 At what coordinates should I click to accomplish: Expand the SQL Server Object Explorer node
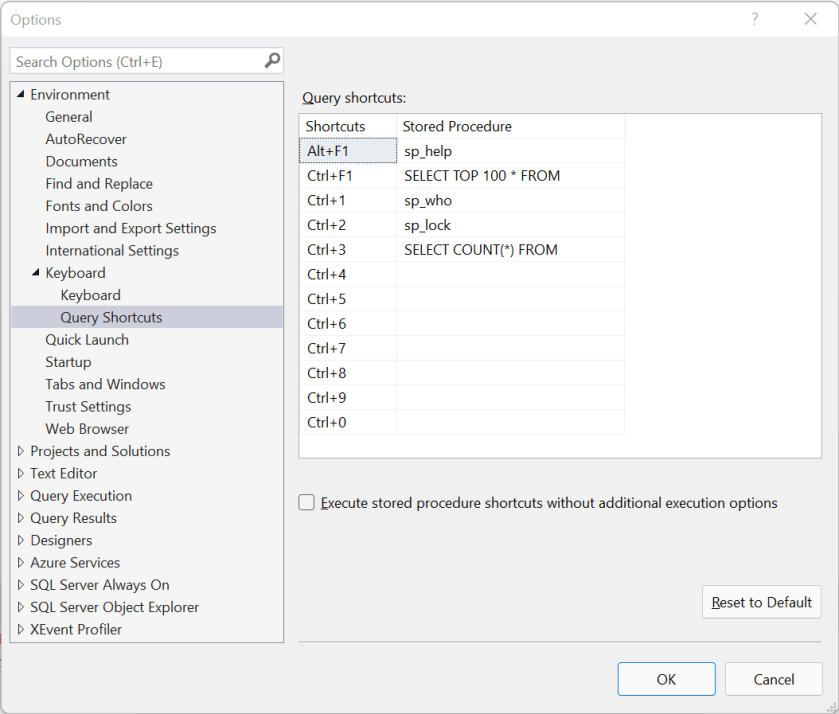(x=20, y=607)
